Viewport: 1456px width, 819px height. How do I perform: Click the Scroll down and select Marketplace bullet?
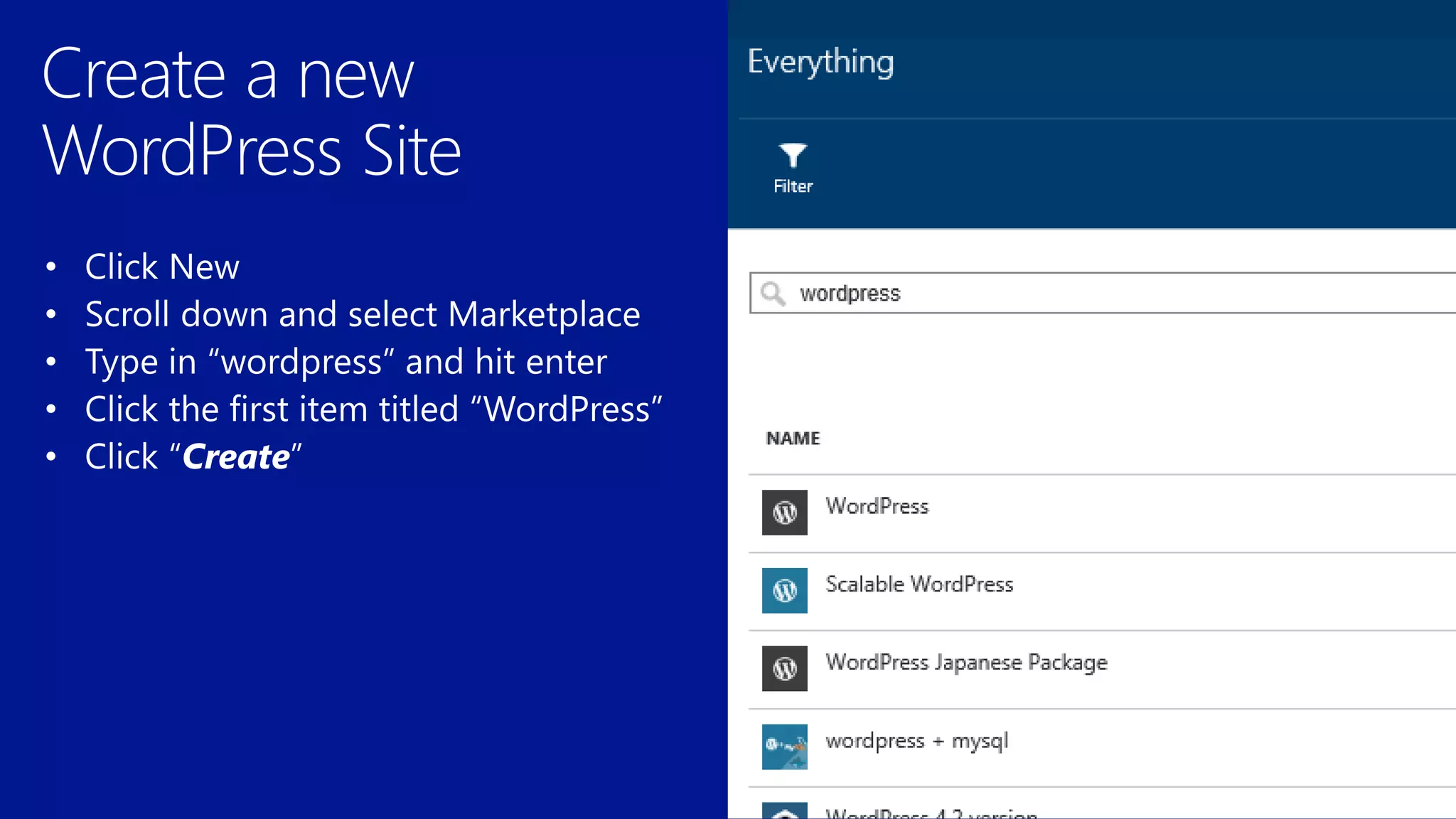click(362, 314)
